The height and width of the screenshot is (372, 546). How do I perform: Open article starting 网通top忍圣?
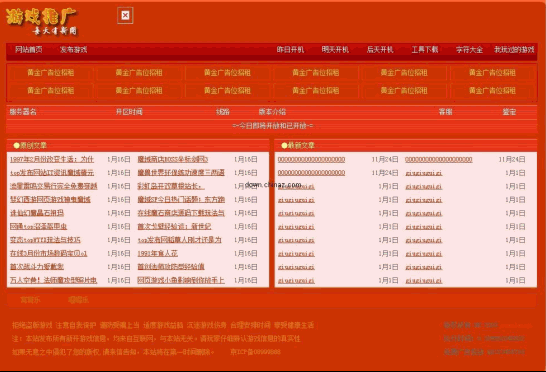click(38, 226)
